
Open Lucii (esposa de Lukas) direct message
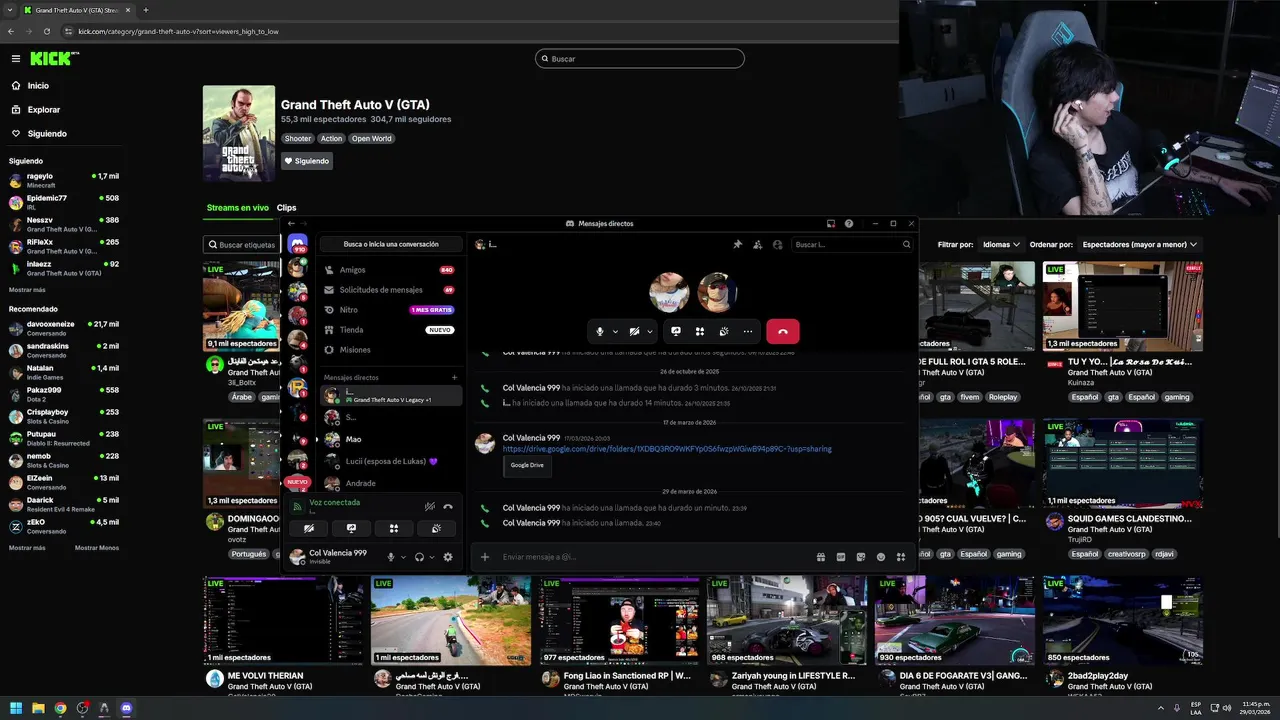coord(390,461)
